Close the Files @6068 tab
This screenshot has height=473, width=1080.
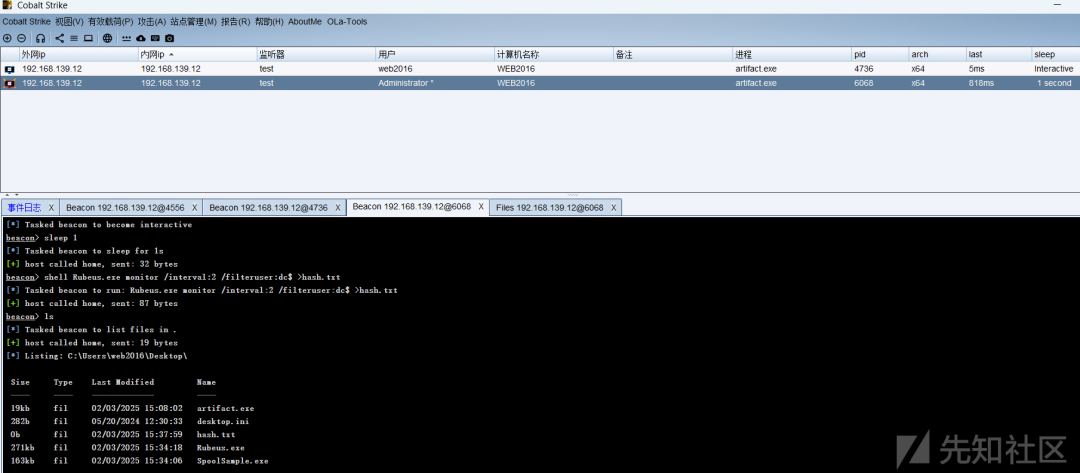pyautogui.click(x=614, y=207)
